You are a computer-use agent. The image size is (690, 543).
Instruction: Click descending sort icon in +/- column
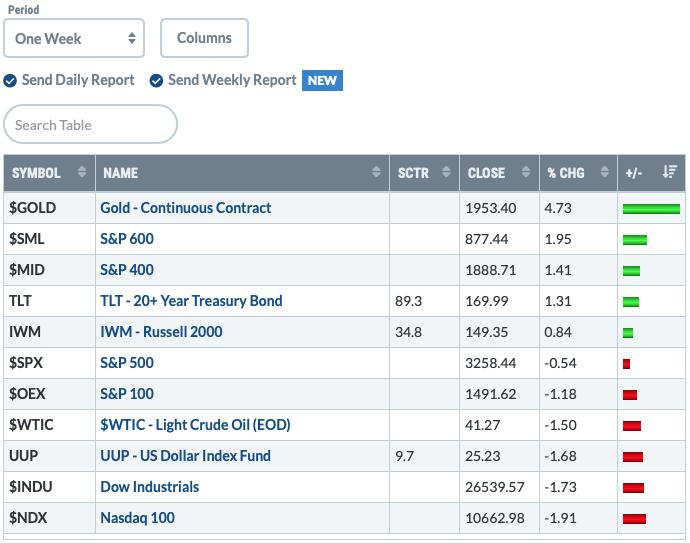[x=670, y=172]
